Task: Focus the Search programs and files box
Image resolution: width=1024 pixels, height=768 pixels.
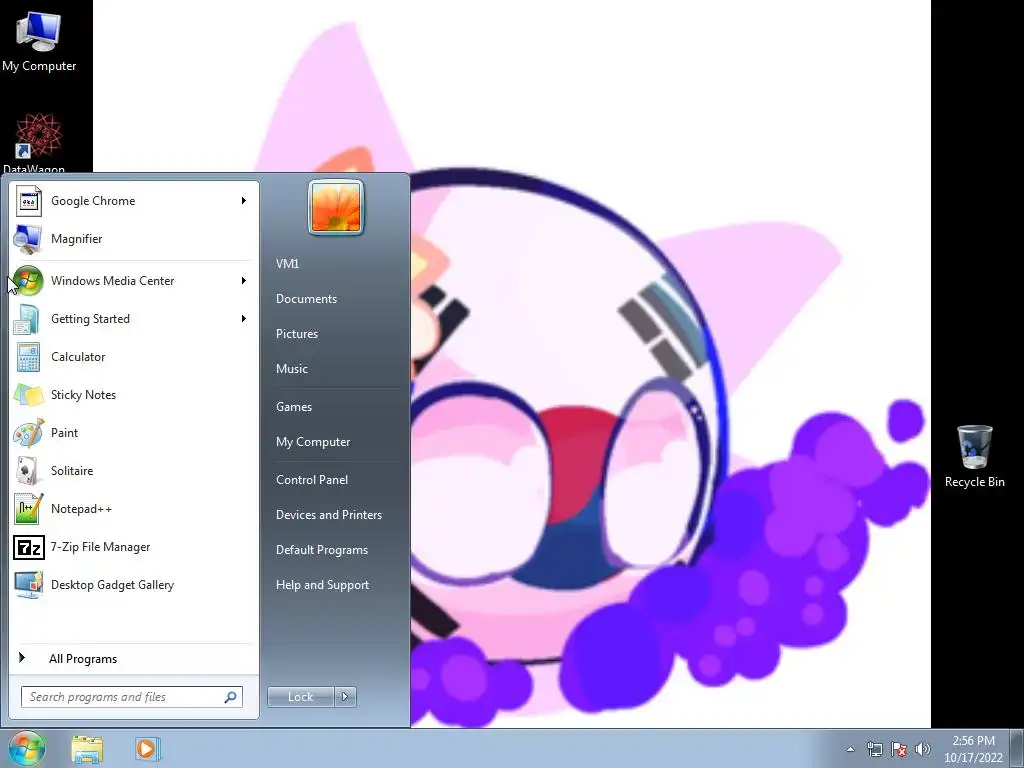Action: click(x=132, y=697)
